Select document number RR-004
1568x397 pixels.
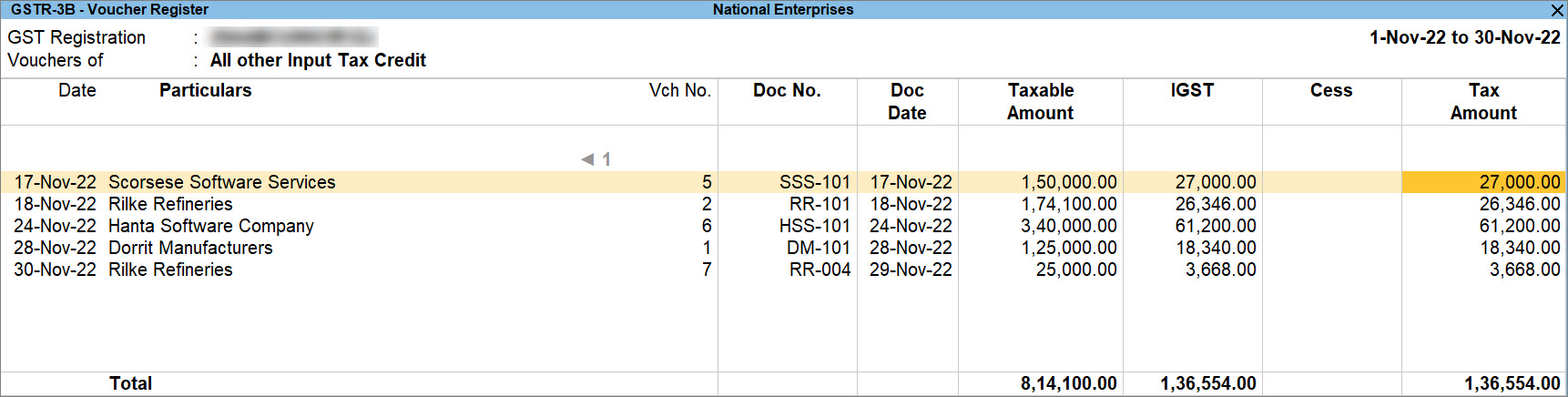(820, 270)
